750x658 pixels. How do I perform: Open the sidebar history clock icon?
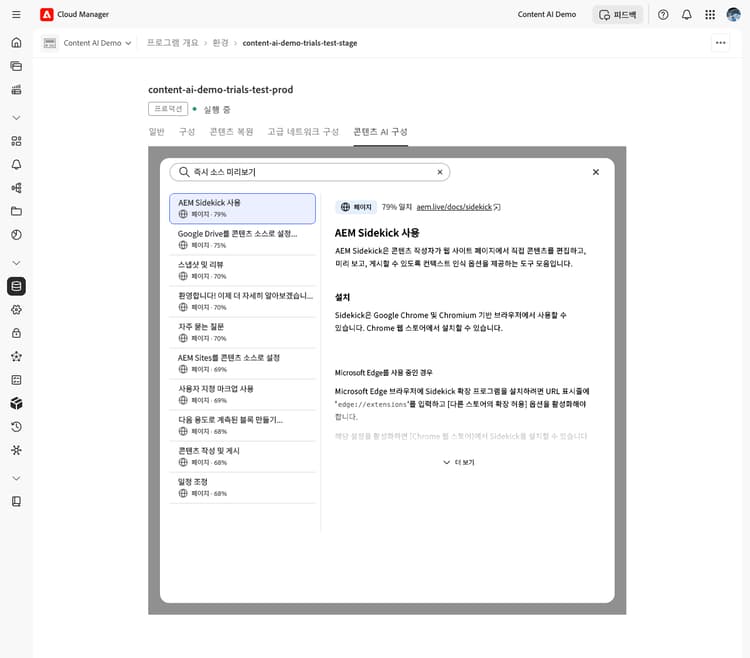(16, 427)
